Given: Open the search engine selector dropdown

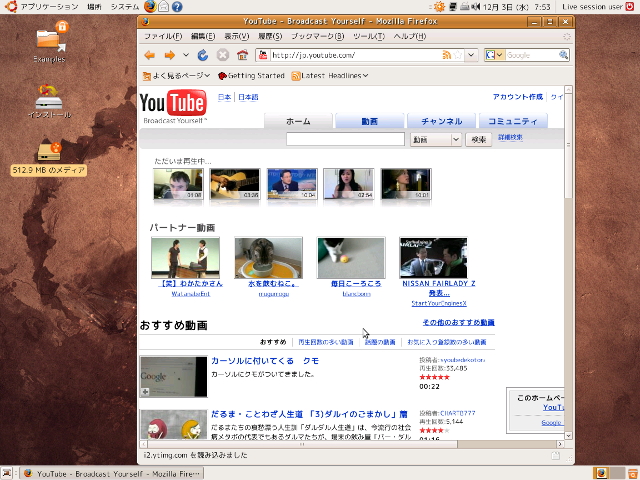Looking at the screenshot, I should point(495,55).
